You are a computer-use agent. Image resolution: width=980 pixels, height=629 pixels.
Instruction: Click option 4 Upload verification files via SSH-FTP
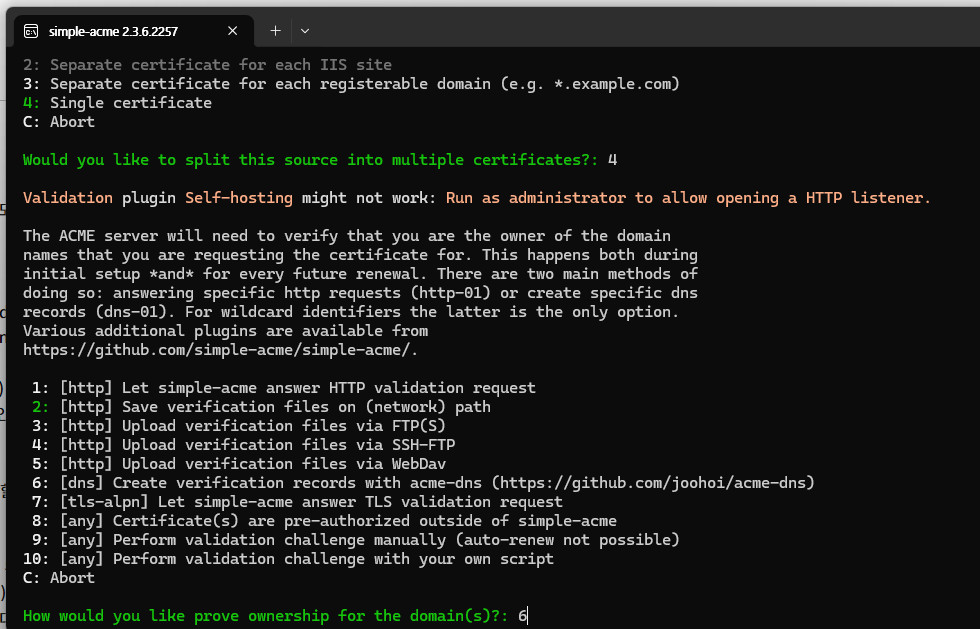point(243,445)
